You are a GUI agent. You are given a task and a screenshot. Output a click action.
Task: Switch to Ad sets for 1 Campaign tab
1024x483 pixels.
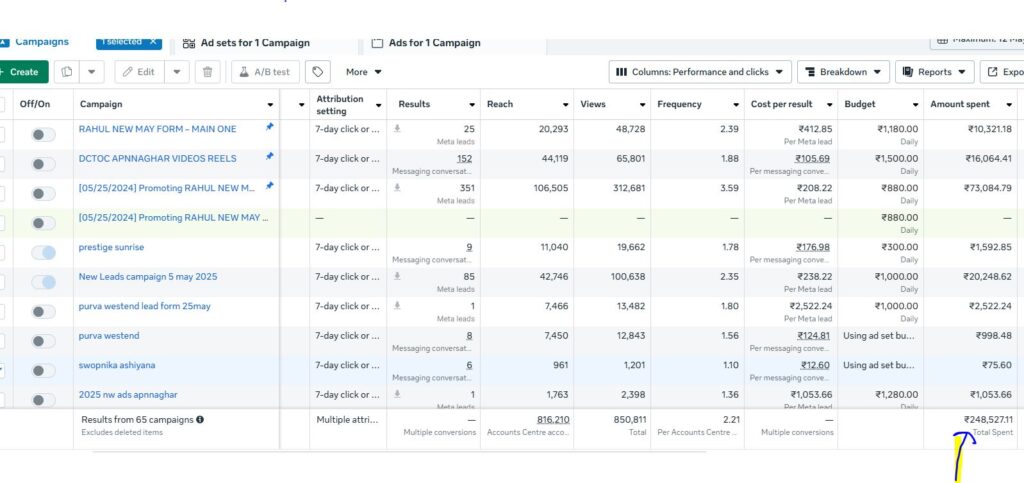[254, 43]
